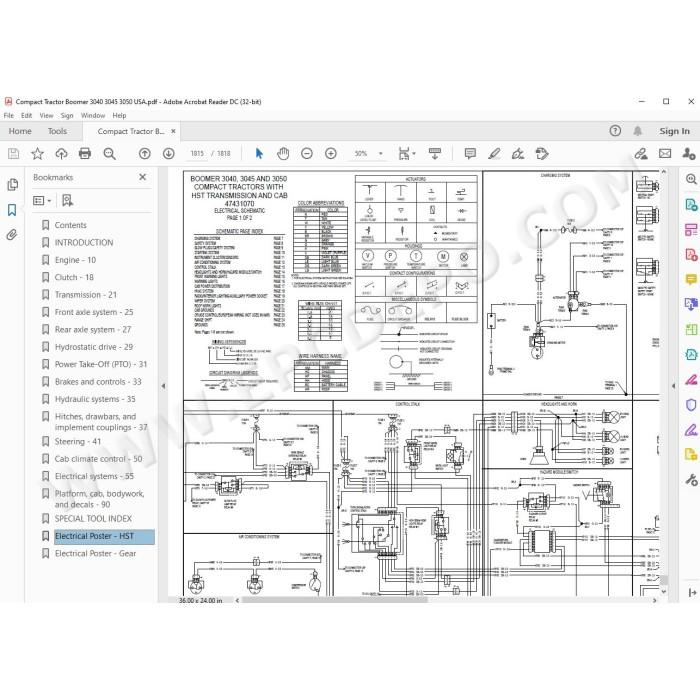Select the Hand pan tool
Image resolution: width=700 pixels, height=700 pixels.
click(x=283, y=154)
